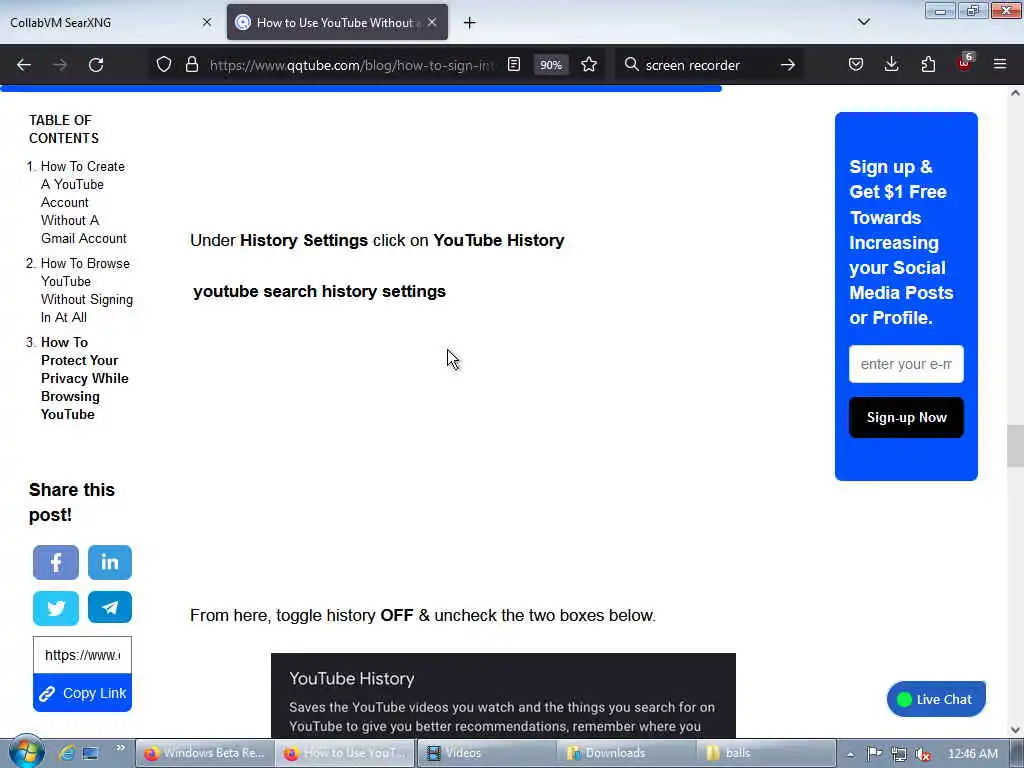Click the muted volume tray icon
The height and width of the screenshot is (768, 1024).
[x=923, y=754]
